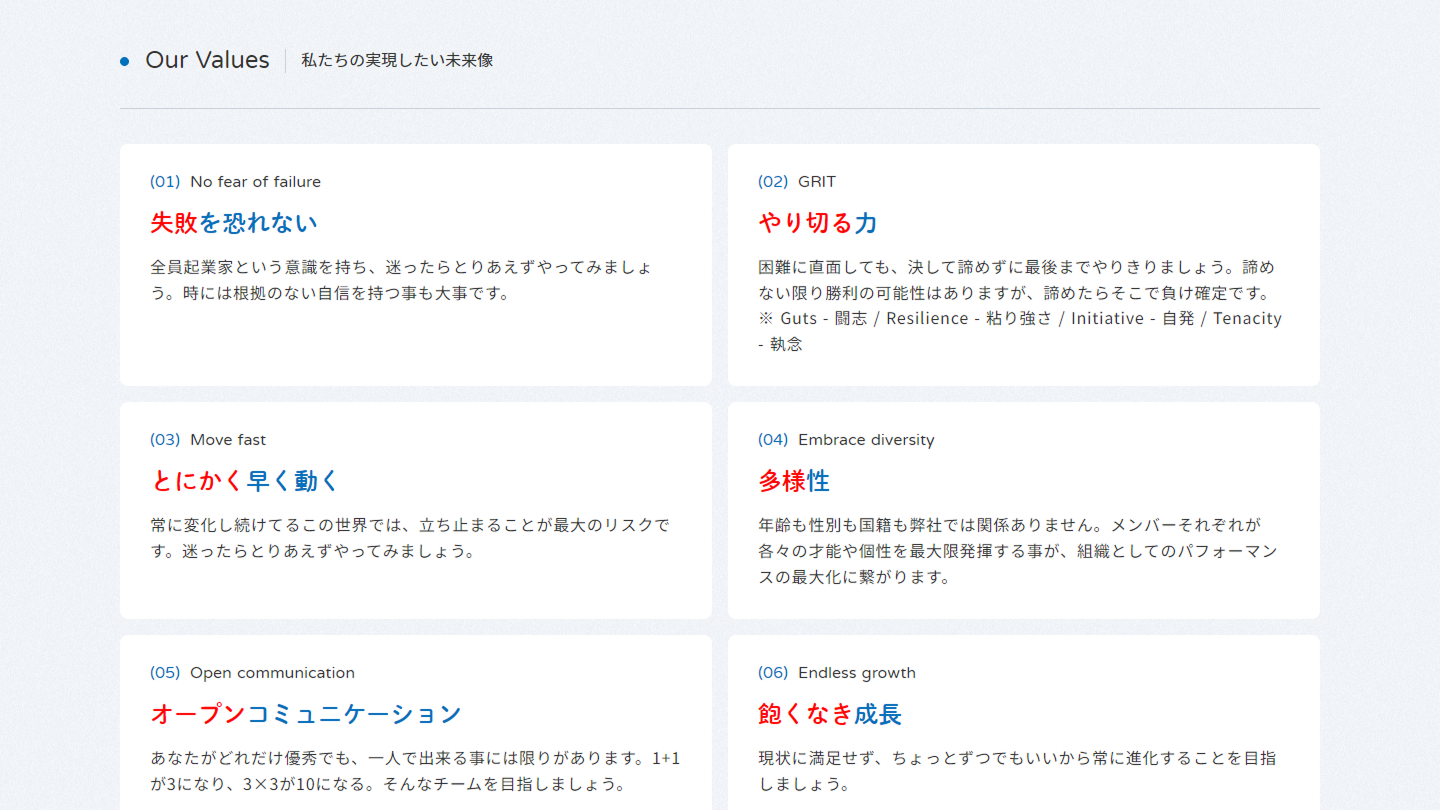
Task: Click the (03) number label
Action: 165,440
